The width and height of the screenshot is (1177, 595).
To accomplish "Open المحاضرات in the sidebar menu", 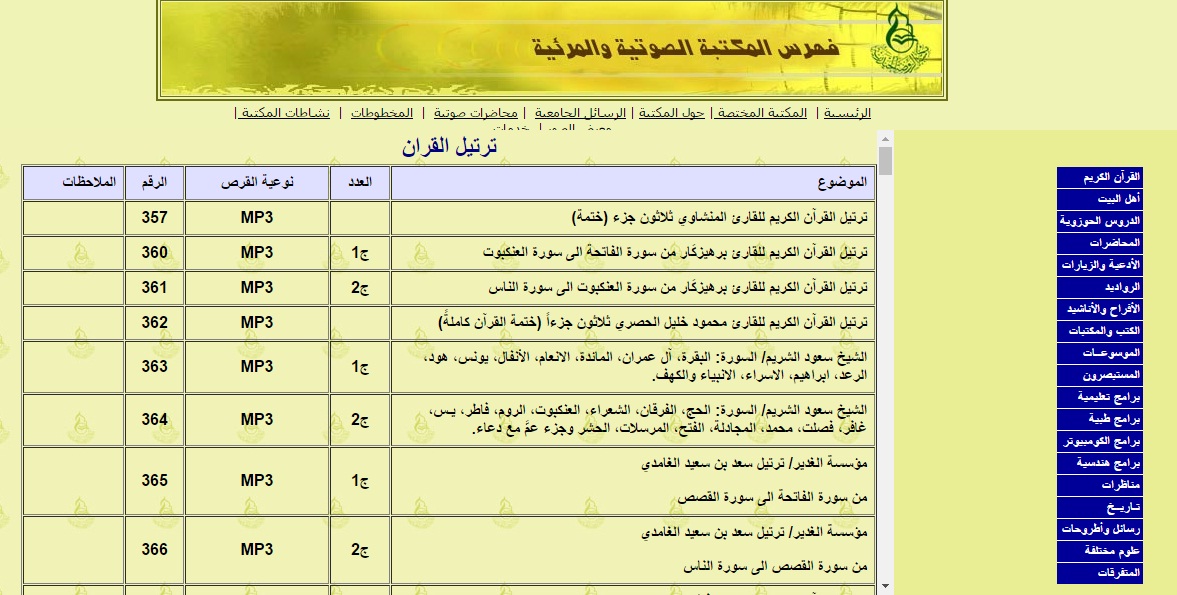I will 1100,243.
